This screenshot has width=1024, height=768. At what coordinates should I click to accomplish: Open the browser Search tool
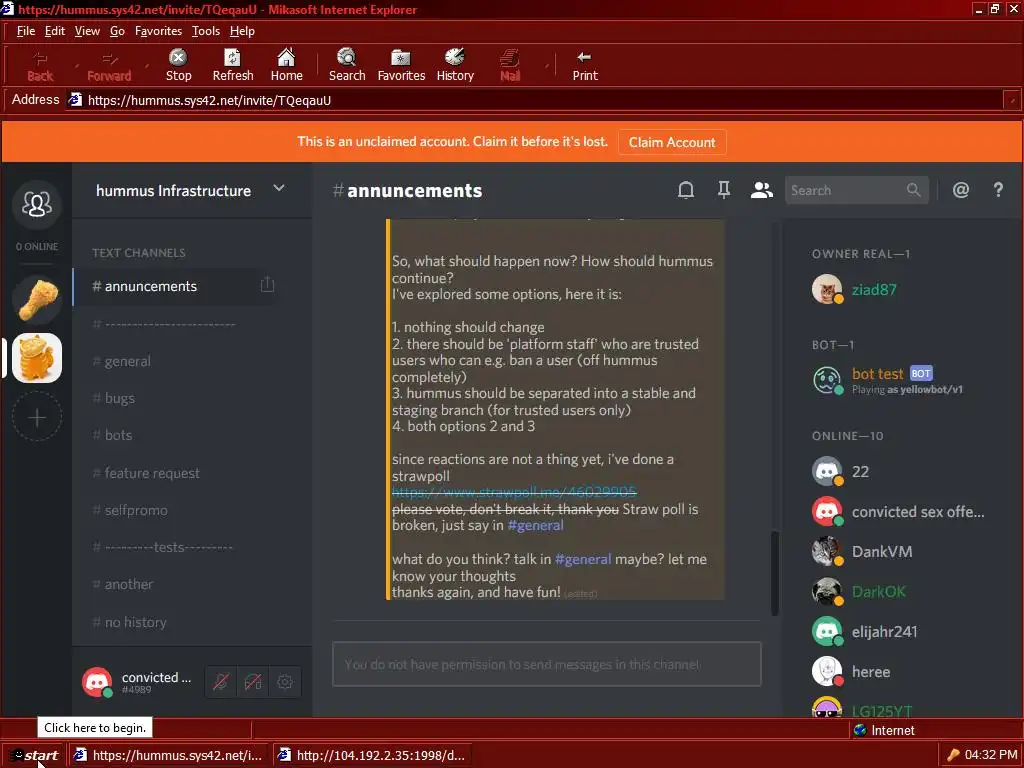pyautogui.click(x=347, y=66)
